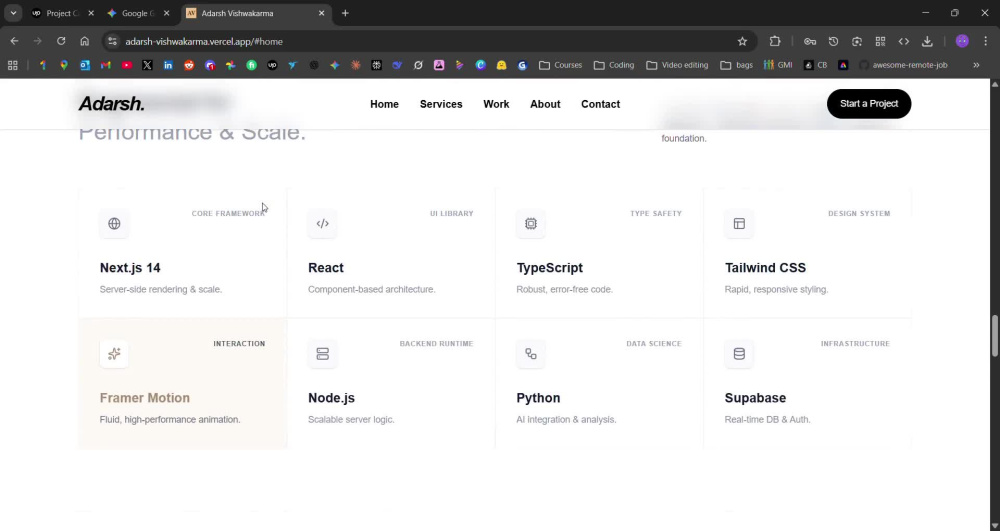This screenshot has width=1000, height=531.
Task: Open the bags bookmark folder
Action: click(737, 65)
